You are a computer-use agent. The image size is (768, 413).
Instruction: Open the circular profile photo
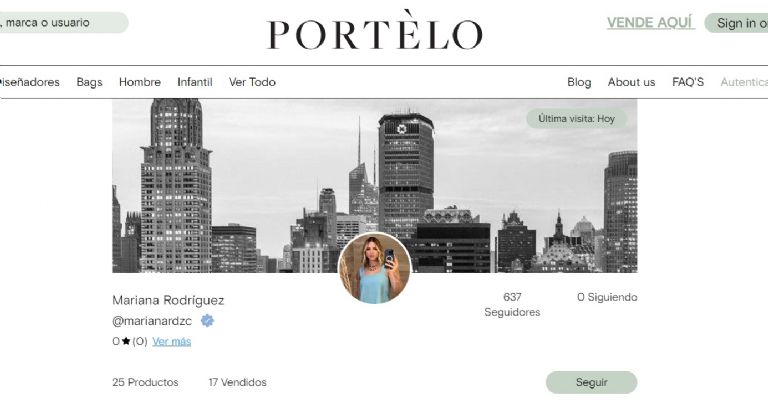[375, 268]
